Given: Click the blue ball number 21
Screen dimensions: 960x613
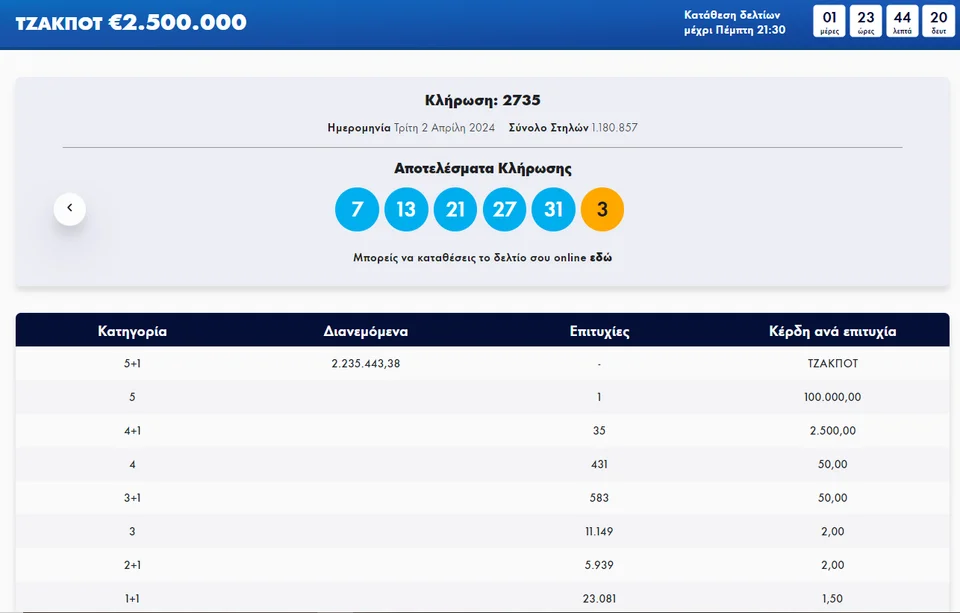Looking at the screenshot, I should click(x=455, y=209).
